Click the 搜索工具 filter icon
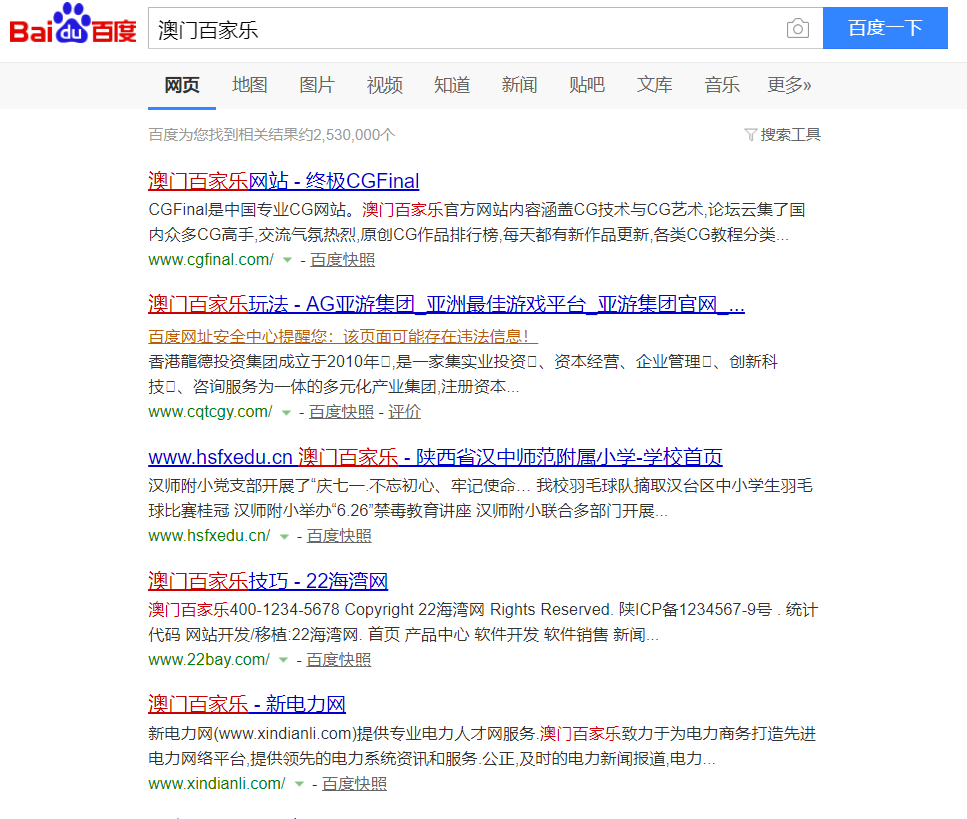967x819 pixels. tap(750, 135)
